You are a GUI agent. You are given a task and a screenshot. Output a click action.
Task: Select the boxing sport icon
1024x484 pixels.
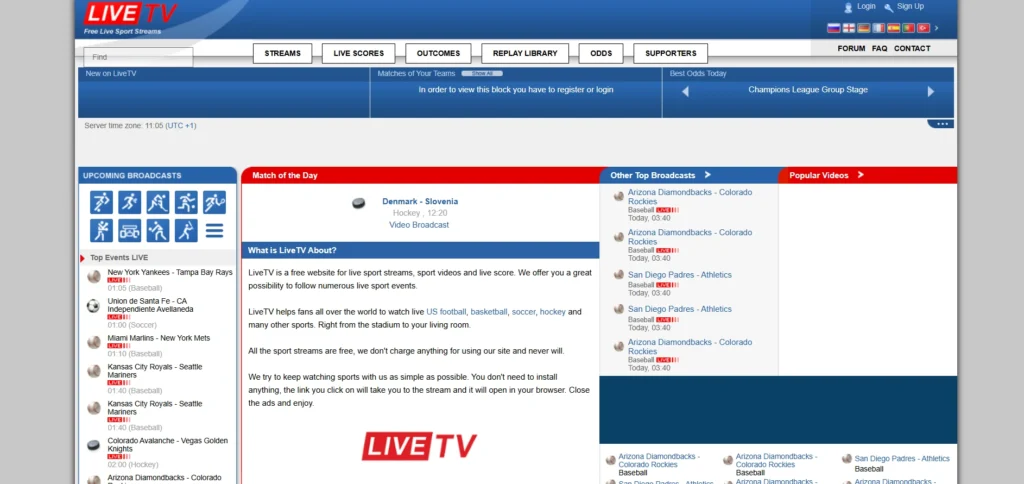(101, 231)
